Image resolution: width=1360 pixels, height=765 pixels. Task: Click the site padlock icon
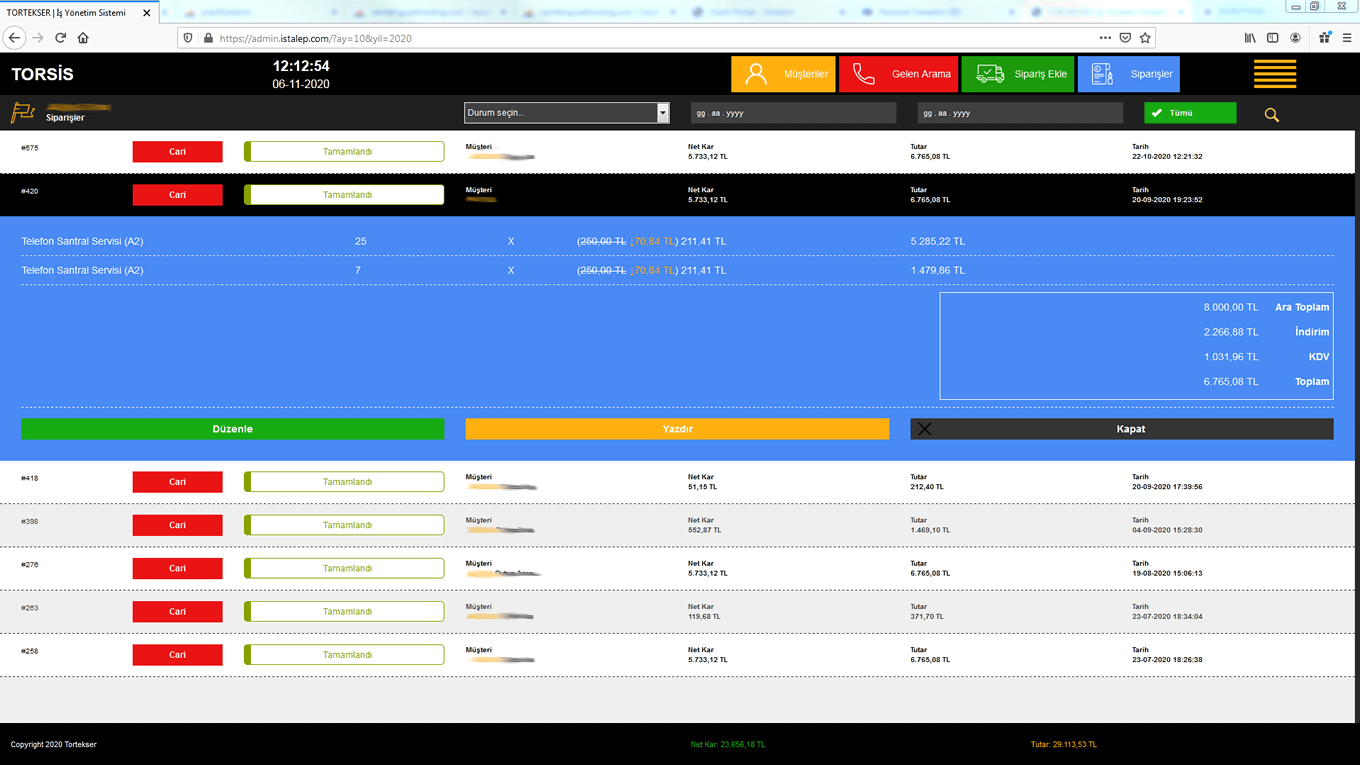(208, 38)
